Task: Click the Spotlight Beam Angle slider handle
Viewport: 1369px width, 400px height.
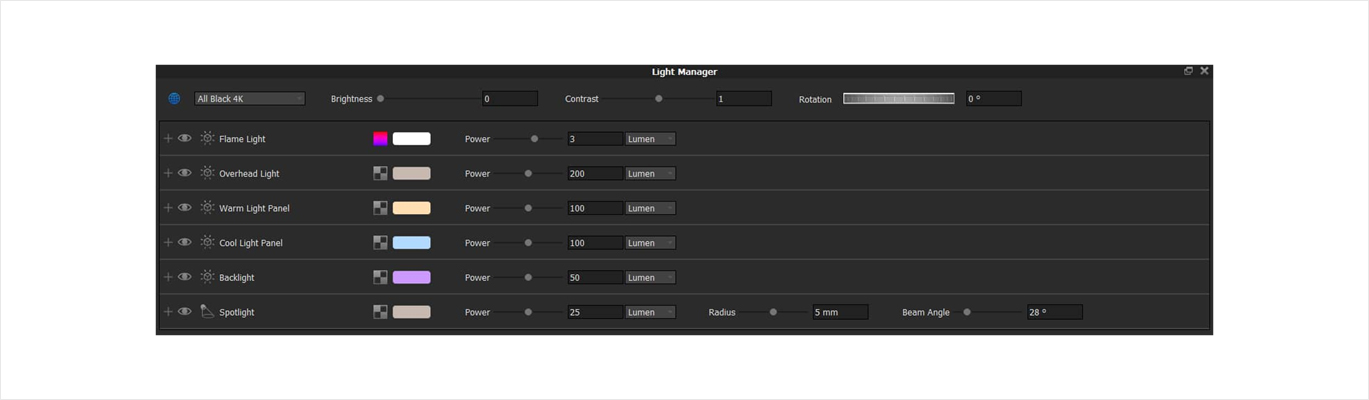Action: pyautogui.click(x=967, y=312)
